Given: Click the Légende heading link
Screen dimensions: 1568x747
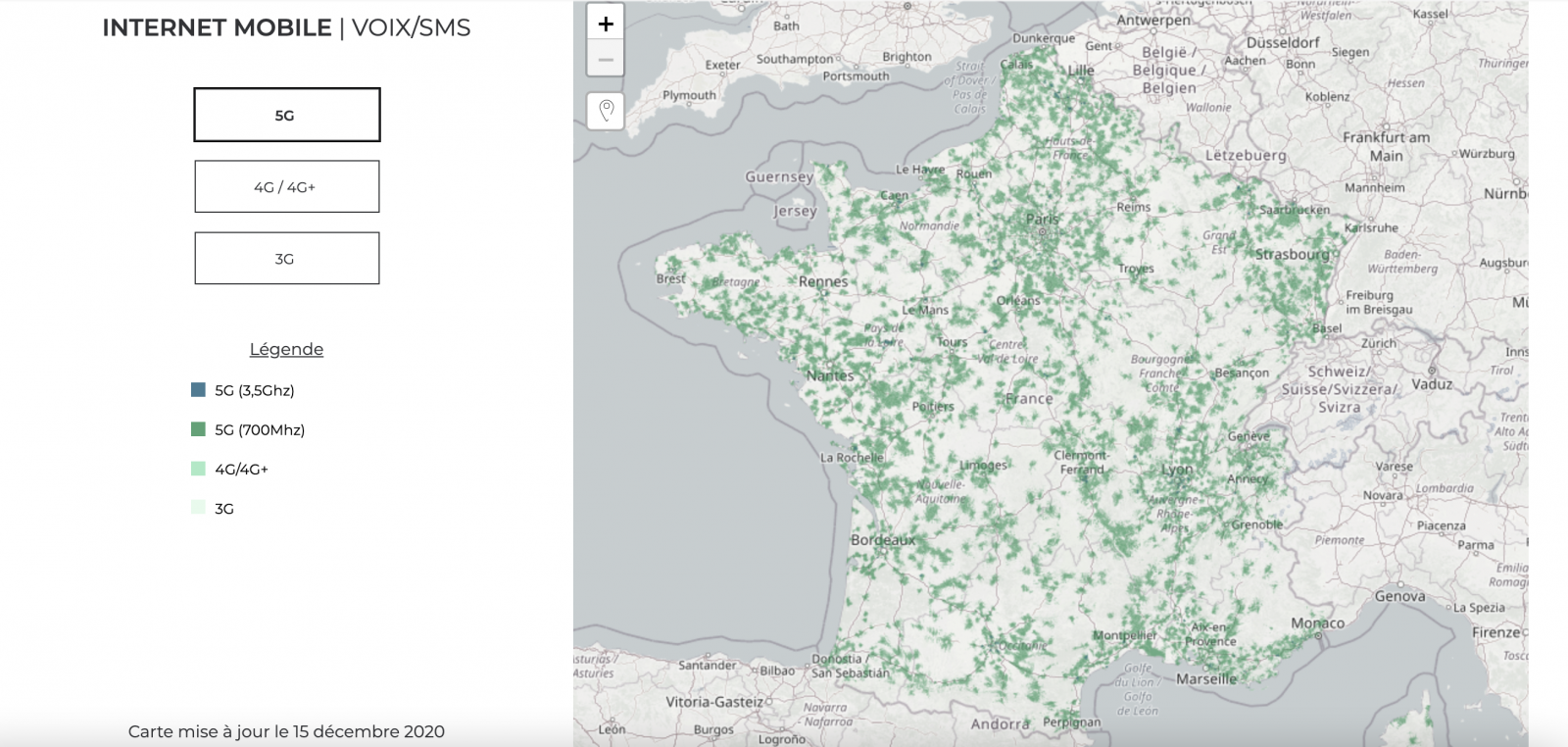Looking at the screenshot, I should click(286, 349).
